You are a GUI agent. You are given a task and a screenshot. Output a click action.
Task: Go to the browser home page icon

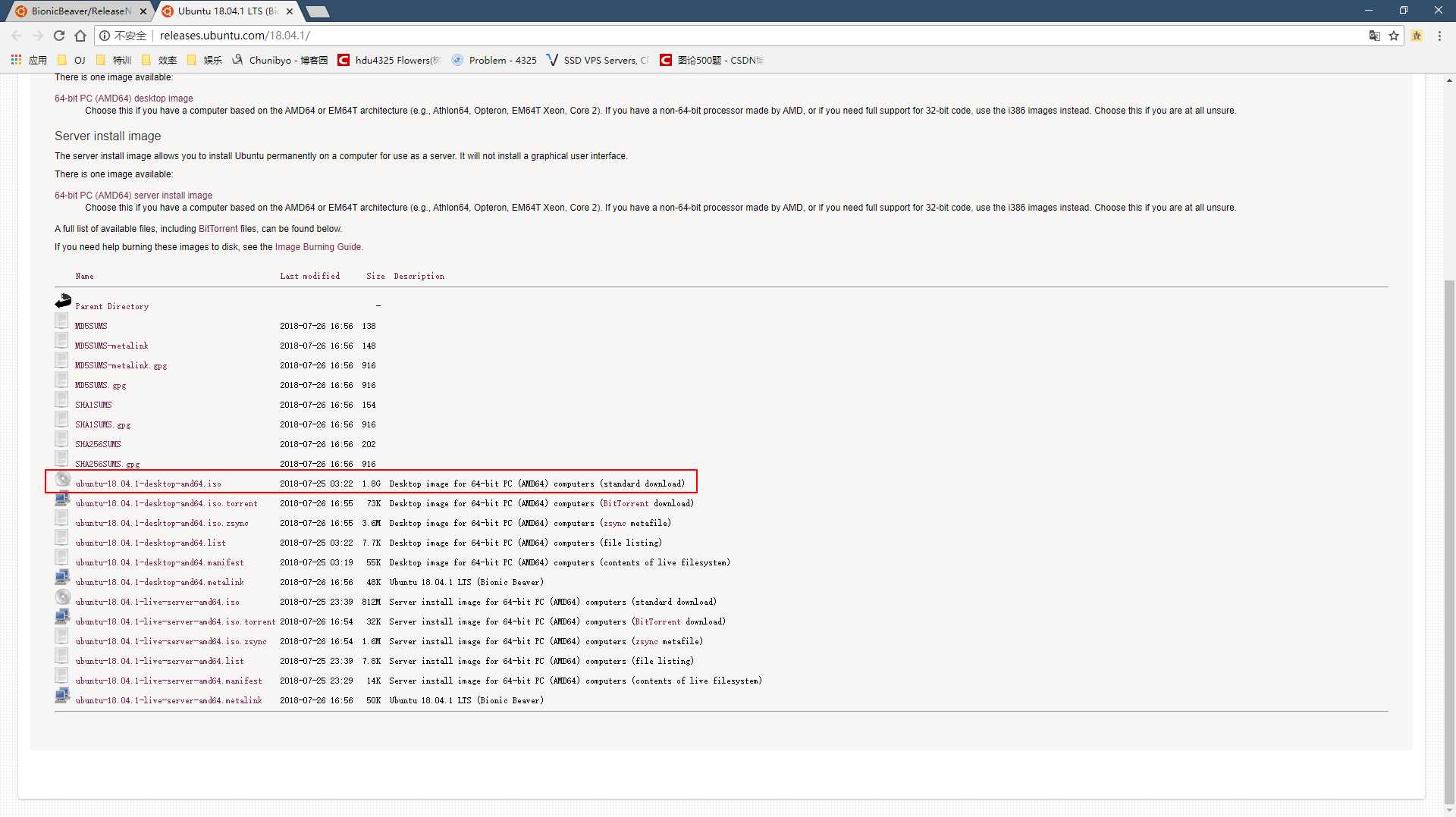point(80,36)
